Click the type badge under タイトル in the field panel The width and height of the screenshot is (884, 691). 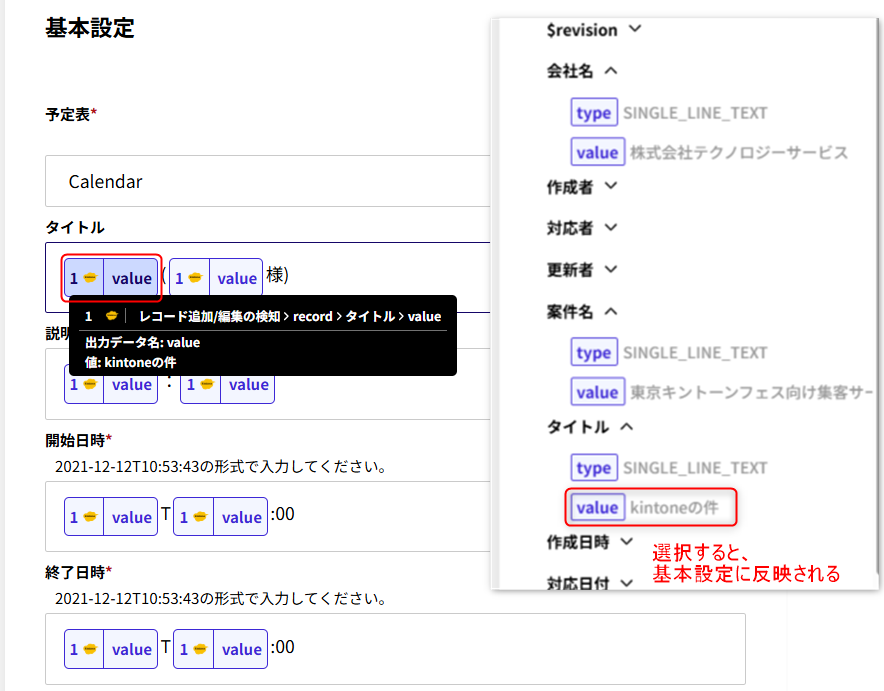point(593,467)
